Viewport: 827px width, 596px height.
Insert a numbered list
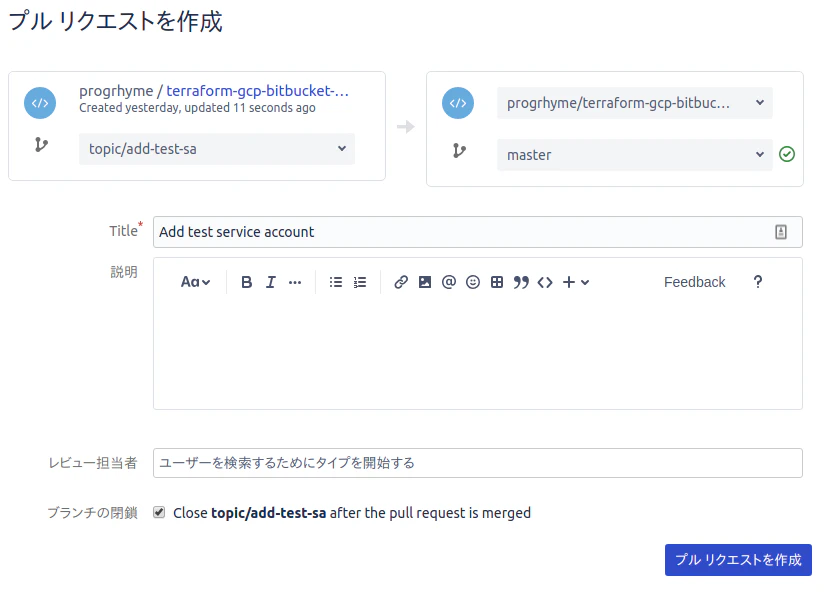[x=360, y=282]
